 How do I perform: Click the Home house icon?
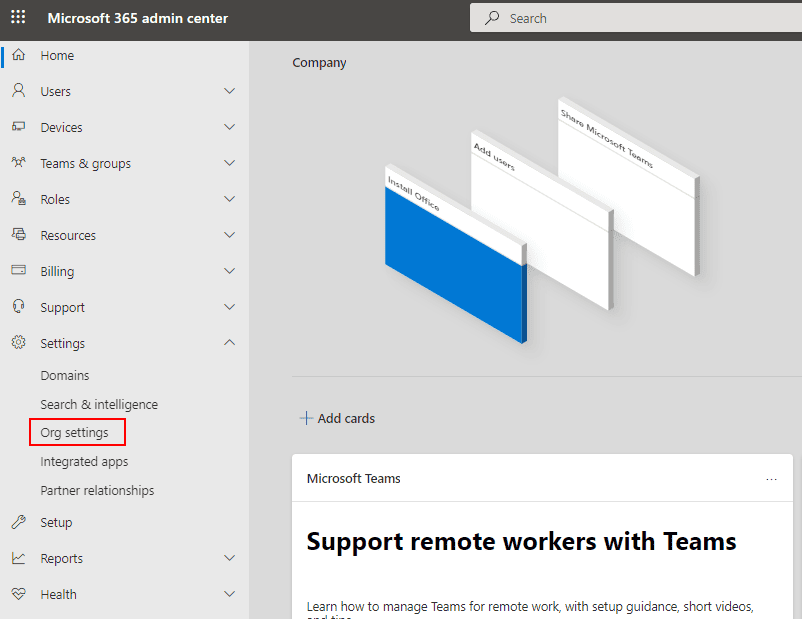click(x=18, y=56)
